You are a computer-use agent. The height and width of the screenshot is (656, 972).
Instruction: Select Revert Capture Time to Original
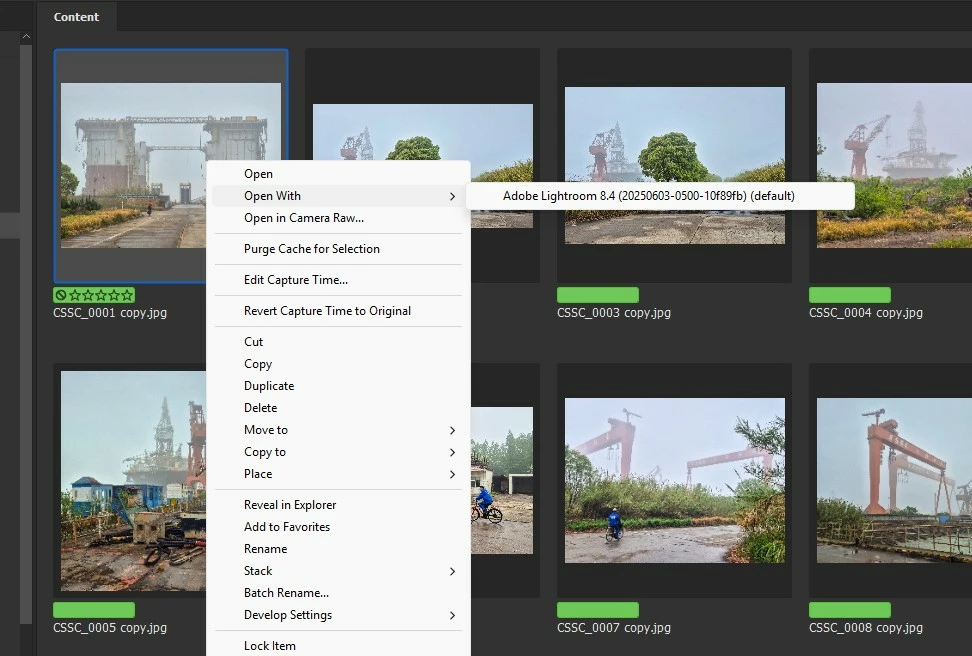[x=338, y=311]
